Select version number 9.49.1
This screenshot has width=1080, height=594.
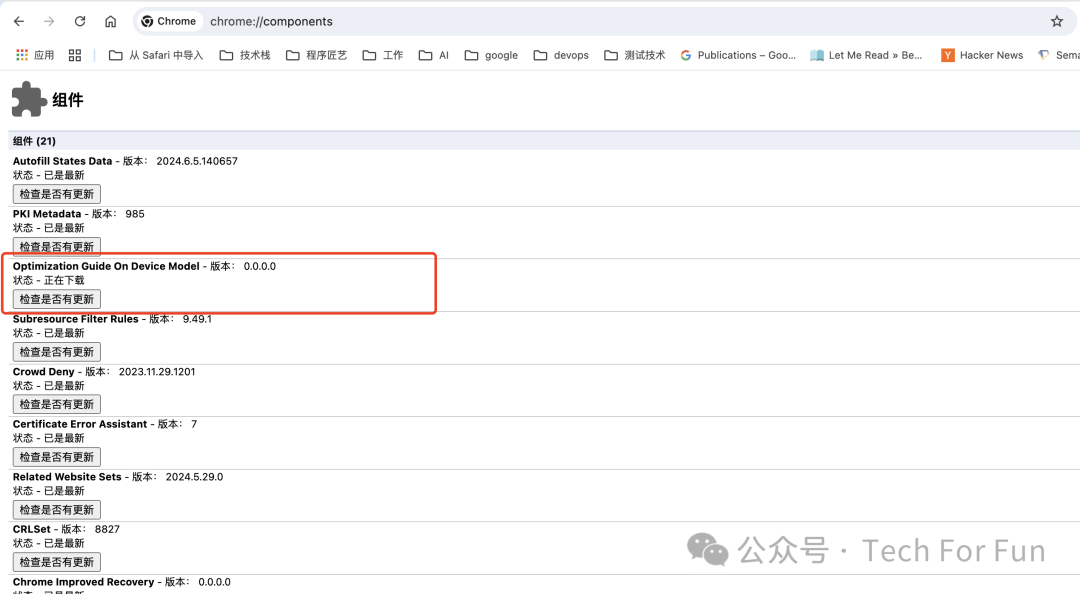click(x=197, y=319)
